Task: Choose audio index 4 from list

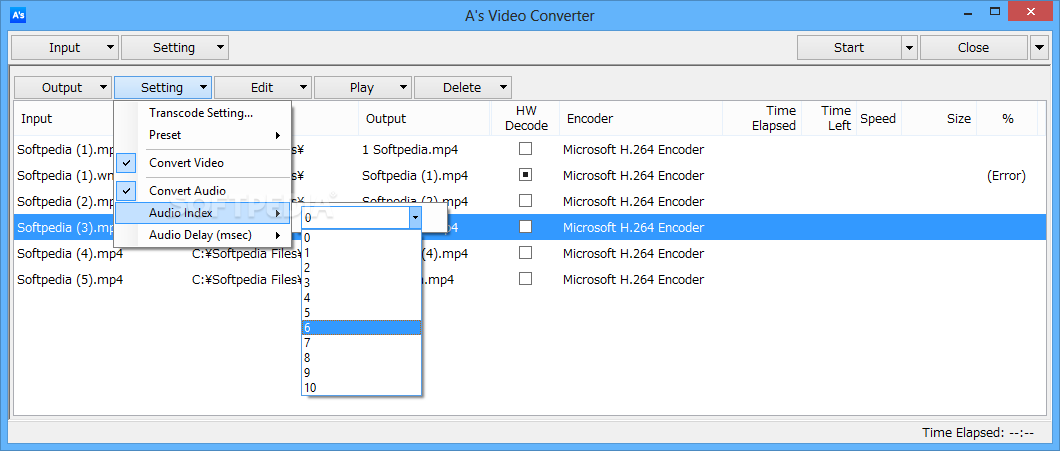Action: pyautogui.click(x=362, y=298)
